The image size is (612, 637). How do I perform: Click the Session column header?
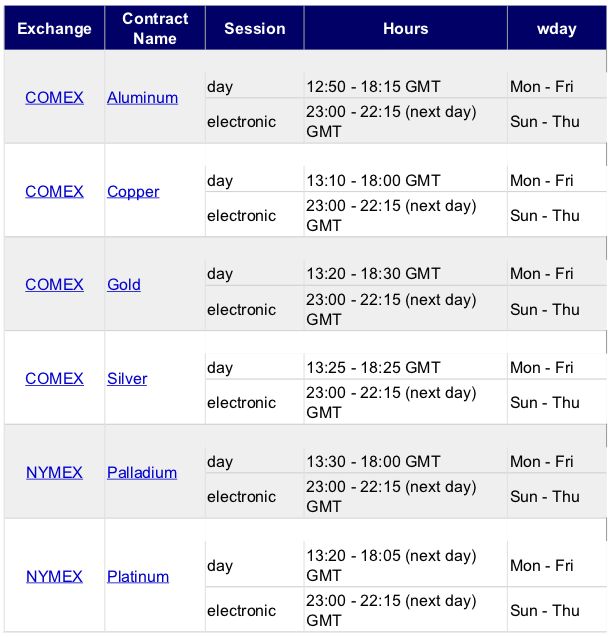point(255,28)
